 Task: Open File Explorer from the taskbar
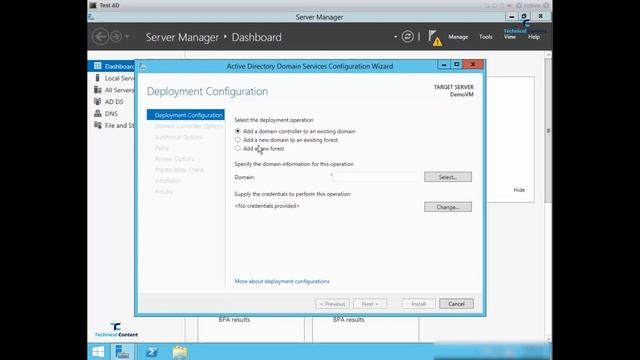(180, 352)
